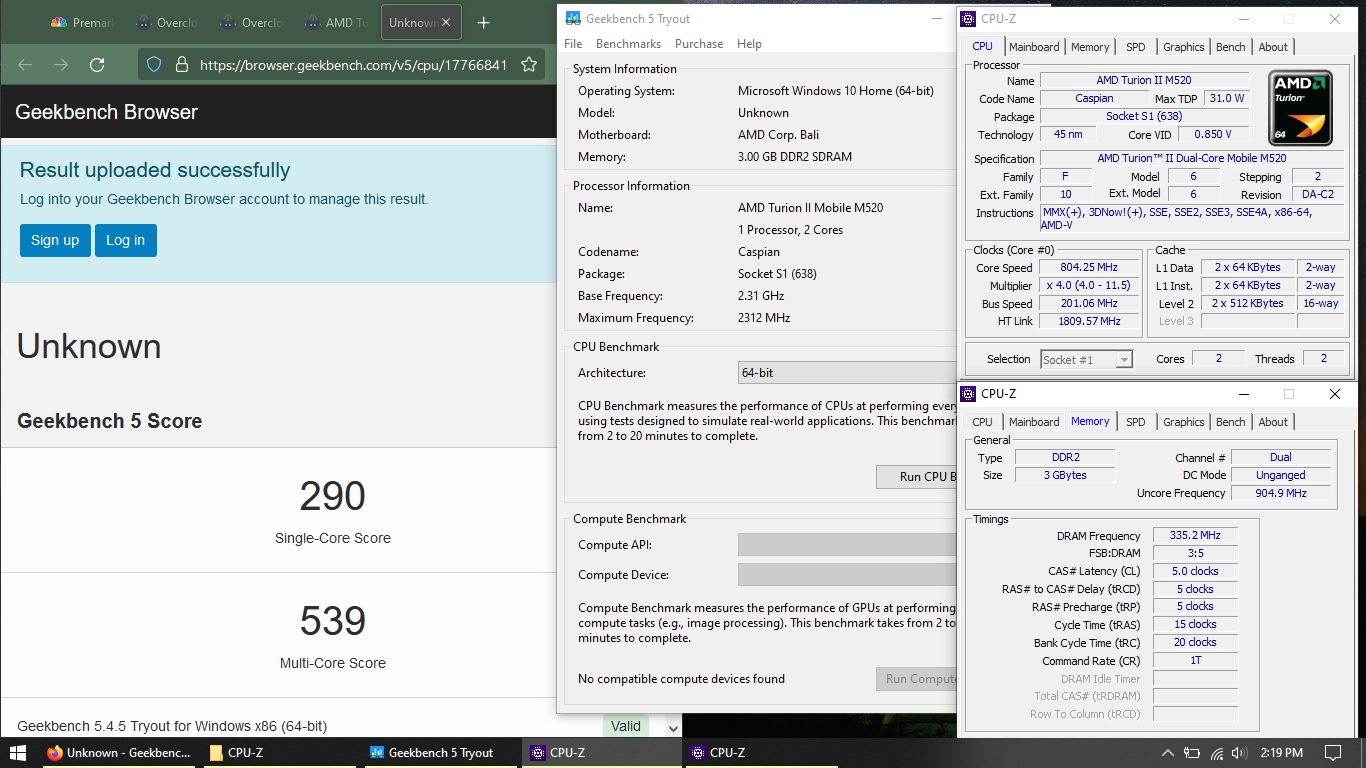The height and width of the screenshot is (768, 1366).
Task: Open a new browser tab with plus
Action: click(484, 22)
